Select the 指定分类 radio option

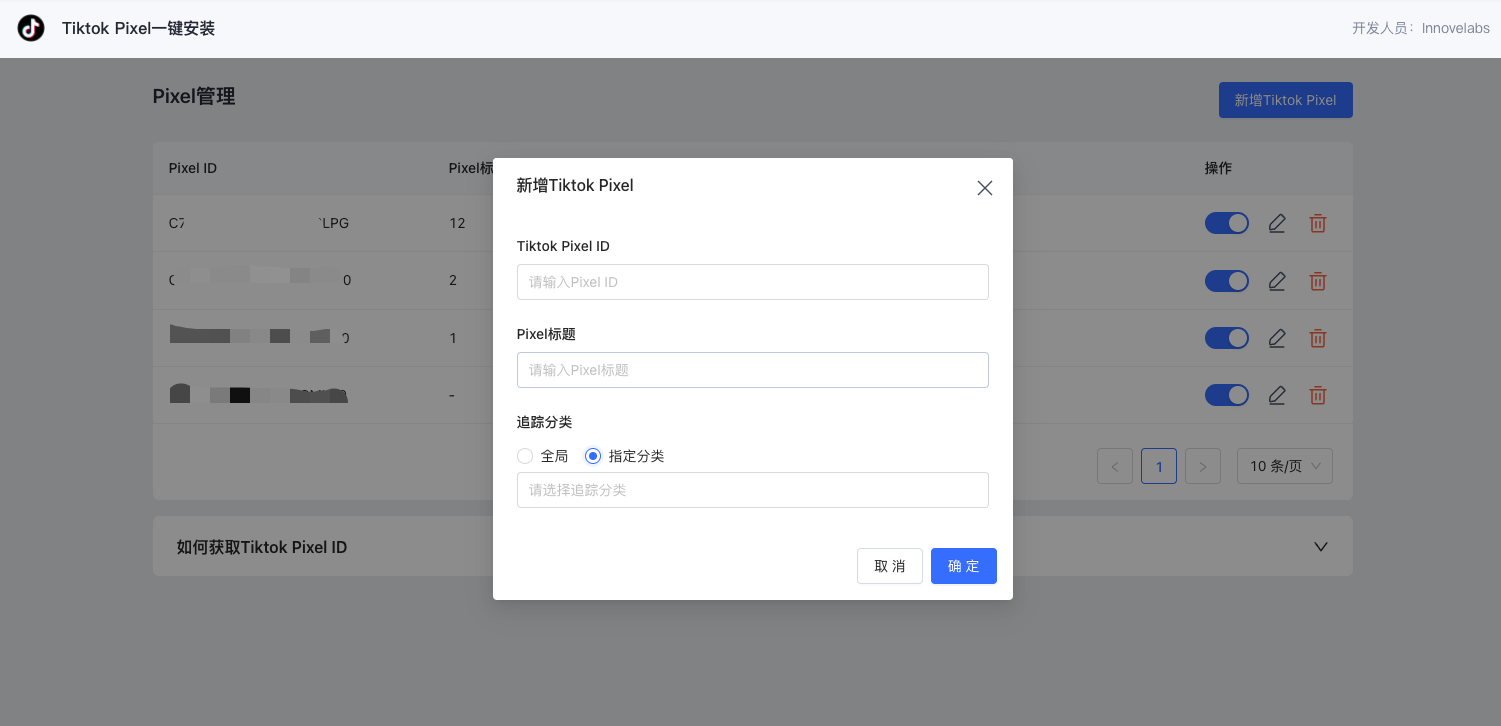point(593,456)
